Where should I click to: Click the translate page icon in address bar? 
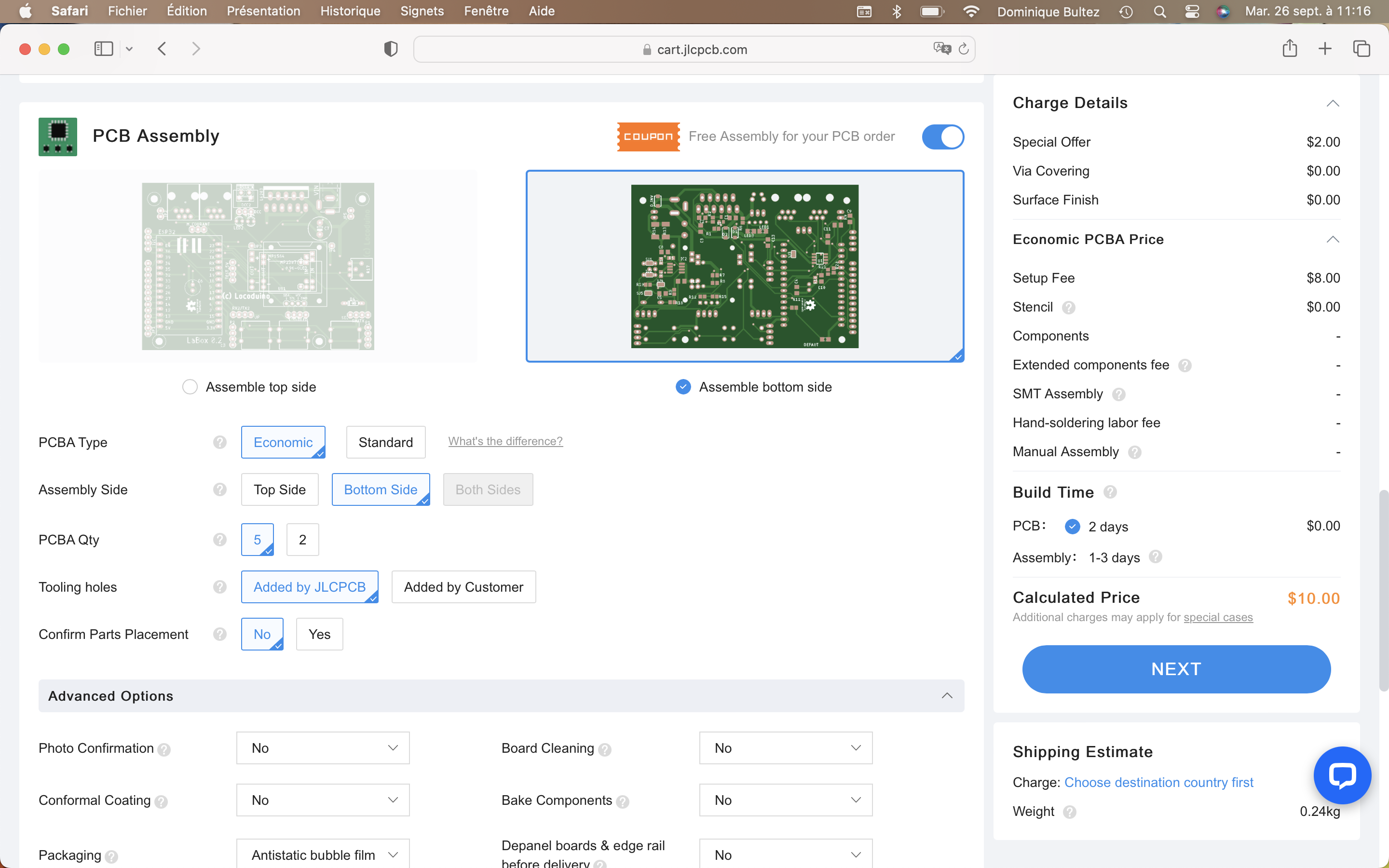coord(942,49)
